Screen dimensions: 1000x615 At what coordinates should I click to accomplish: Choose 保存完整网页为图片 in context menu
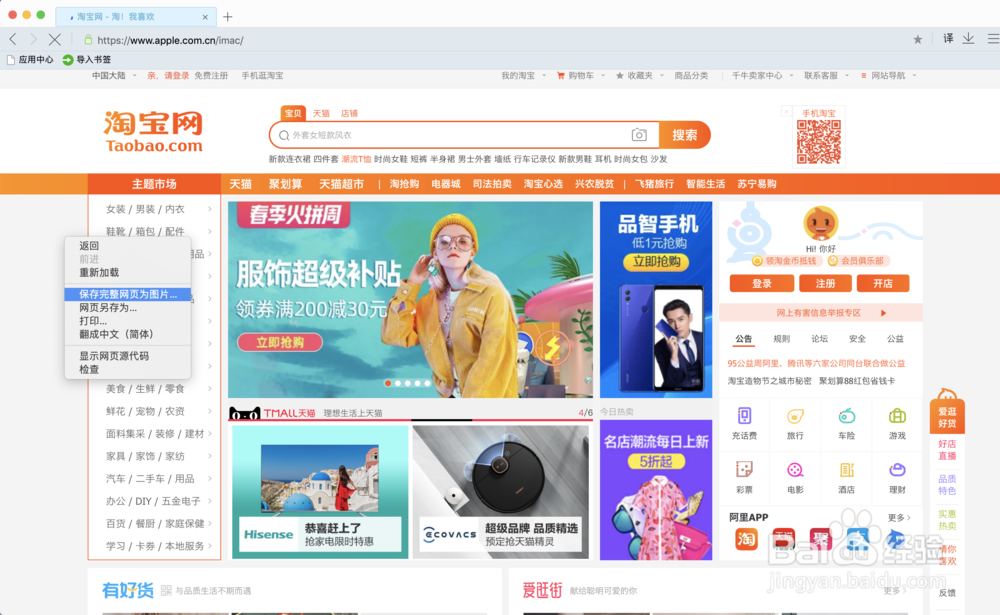[x=128, y=294]
